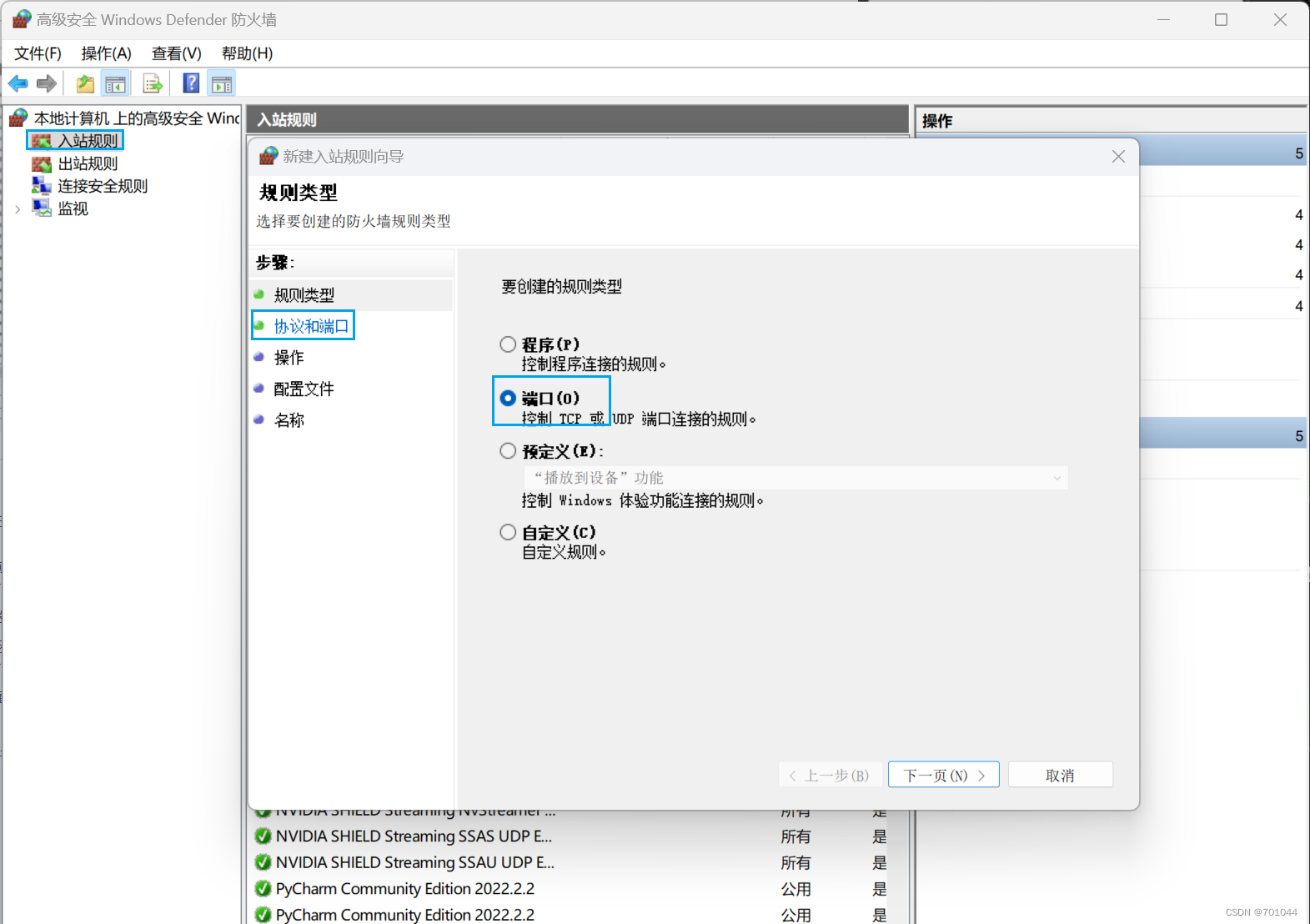
Task: Click the inbound rules icon in tree
Action: click(x=42, y=141)
